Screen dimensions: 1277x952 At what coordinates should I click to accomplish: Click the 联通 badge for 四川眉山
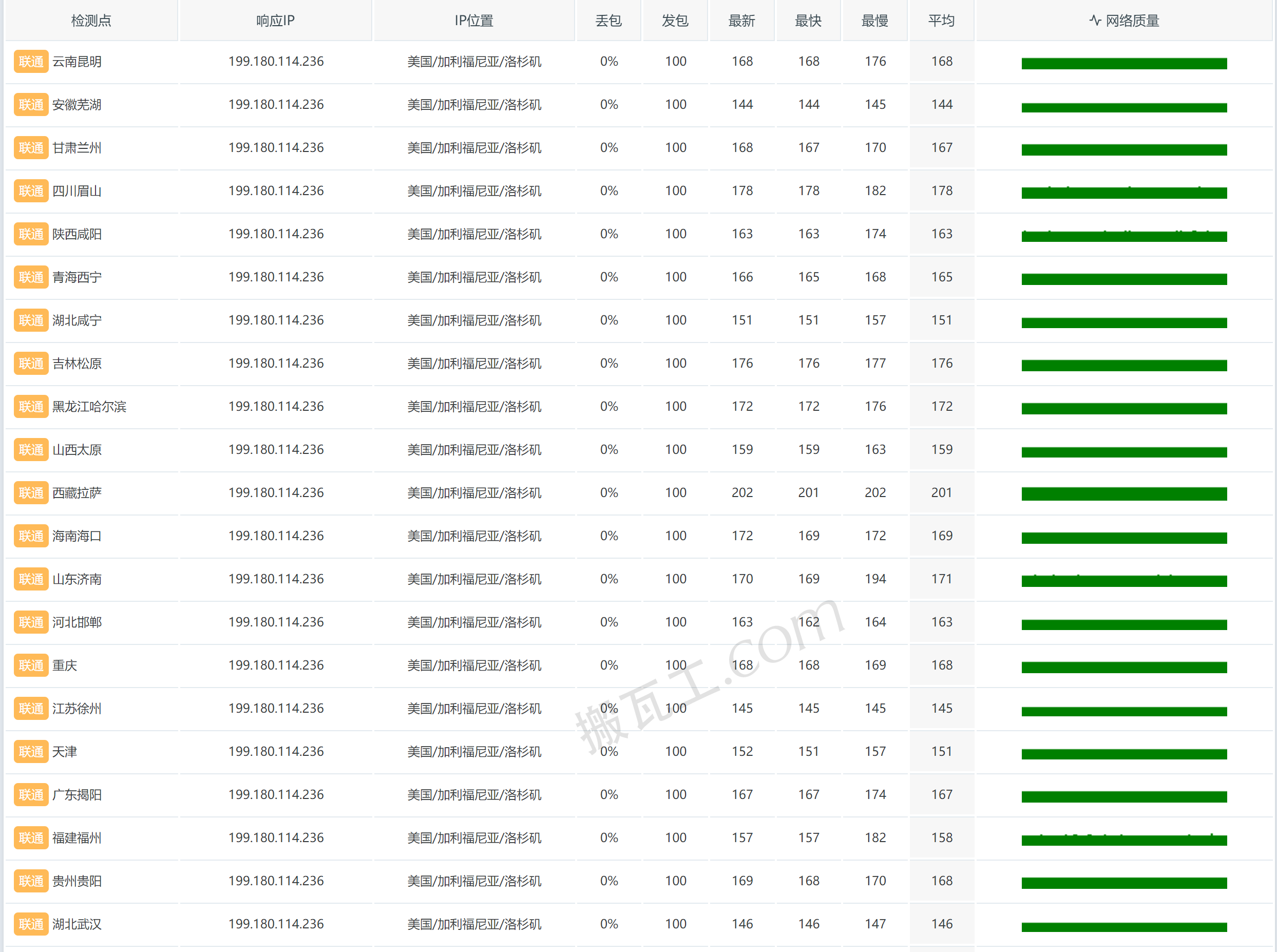(x=30, y=191)
